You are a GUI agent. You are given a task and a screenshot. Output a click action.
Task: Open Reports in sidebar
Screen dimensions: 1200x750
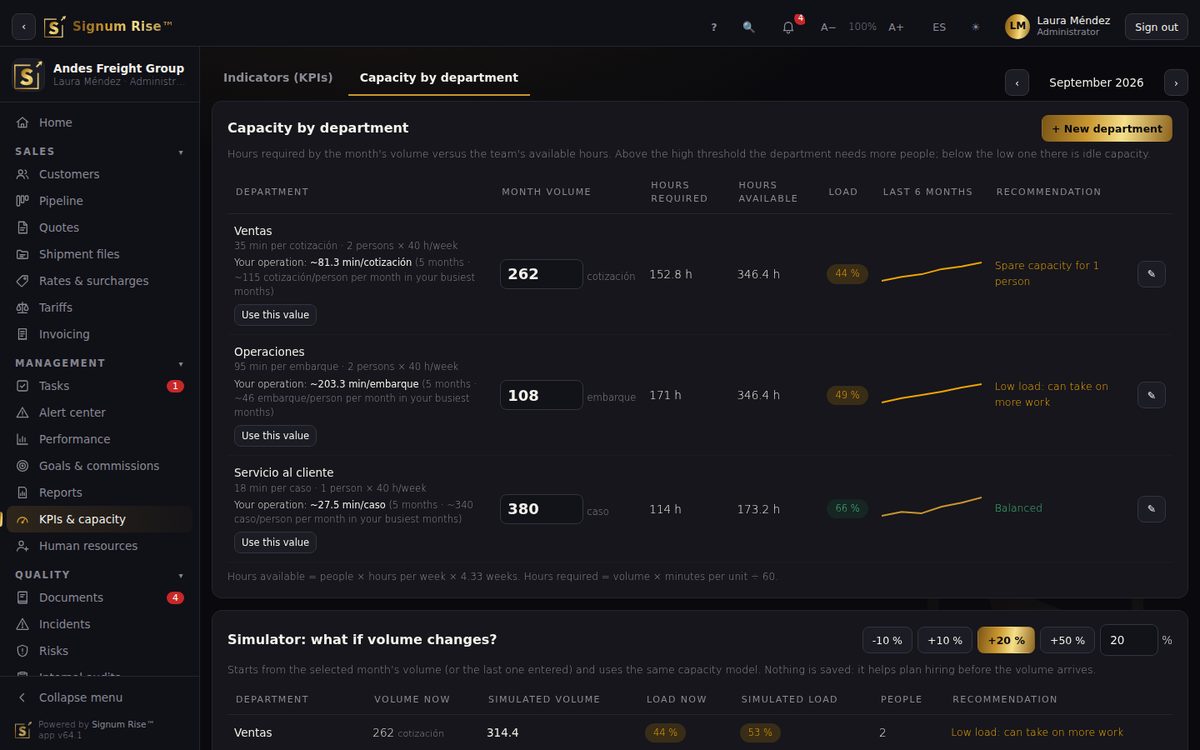click(100, 492)
